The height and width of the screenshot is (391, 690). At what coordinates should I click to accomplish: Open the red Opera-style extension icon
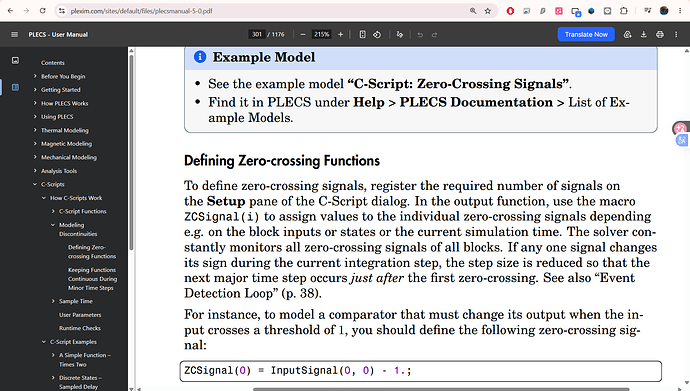point(510,11)
